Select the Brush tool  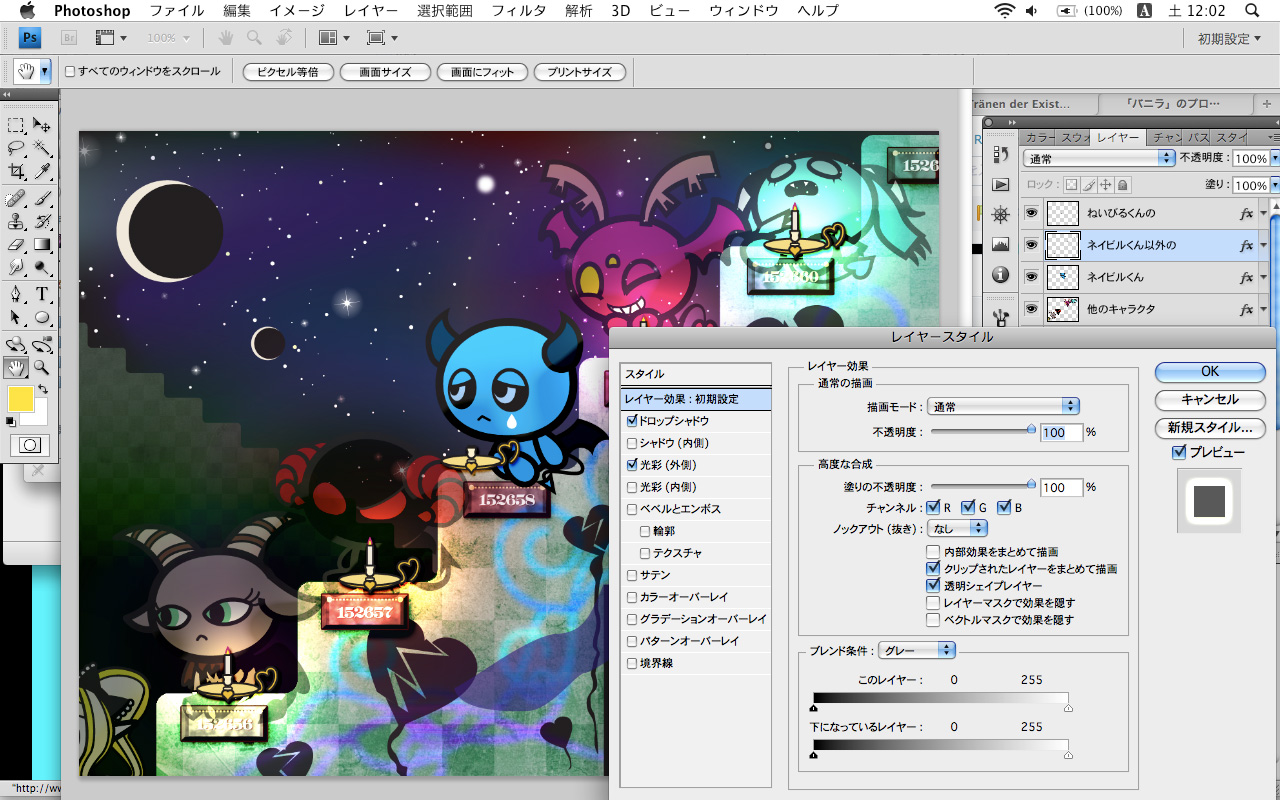click(42, 198)
